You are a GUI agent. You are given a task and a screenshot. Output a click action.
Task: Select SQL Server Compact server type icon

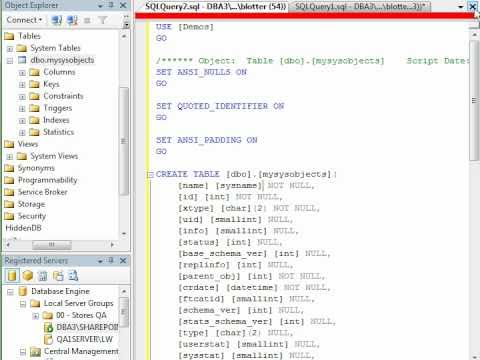coord(58,276)
